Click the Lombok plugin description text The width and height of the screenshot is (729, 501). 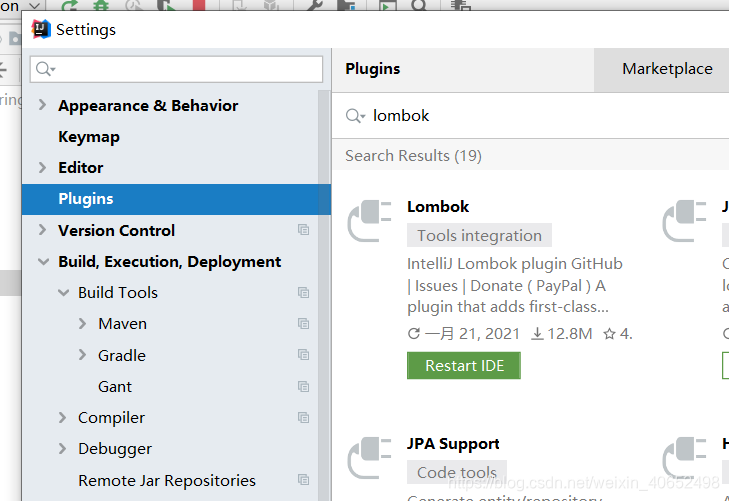tap(515, 285)
